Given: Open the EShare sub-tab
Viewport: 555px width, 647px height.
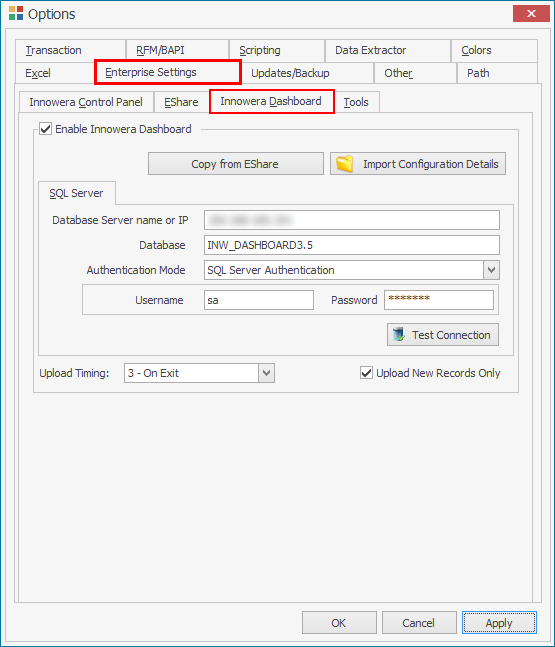Looking at the screenshot, I should (x=182, y=102).
